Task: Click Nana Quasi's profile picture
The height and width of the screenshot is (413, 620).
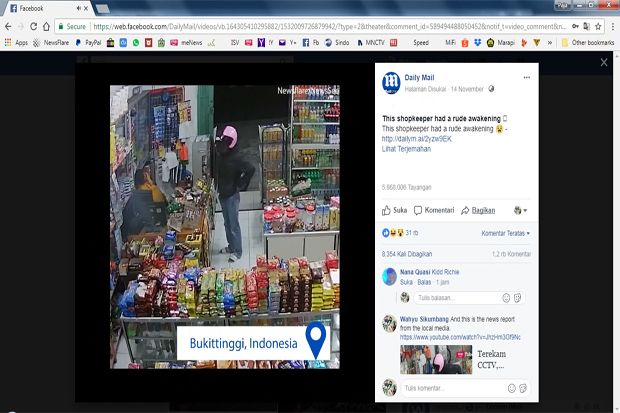Action: [x=389, y=277]
